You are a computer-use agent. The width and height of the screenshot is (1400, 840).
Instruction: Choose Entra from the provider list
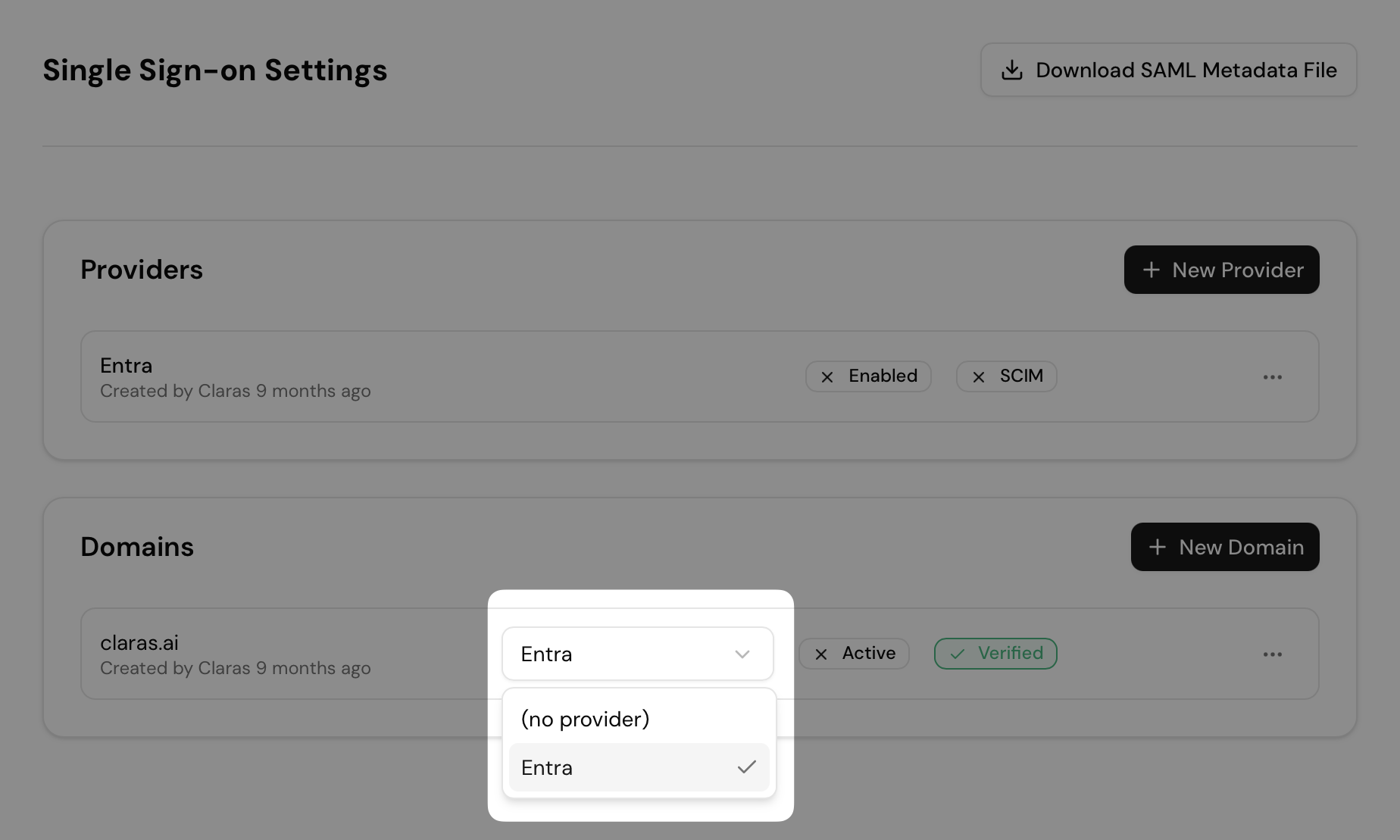(547, 767)
